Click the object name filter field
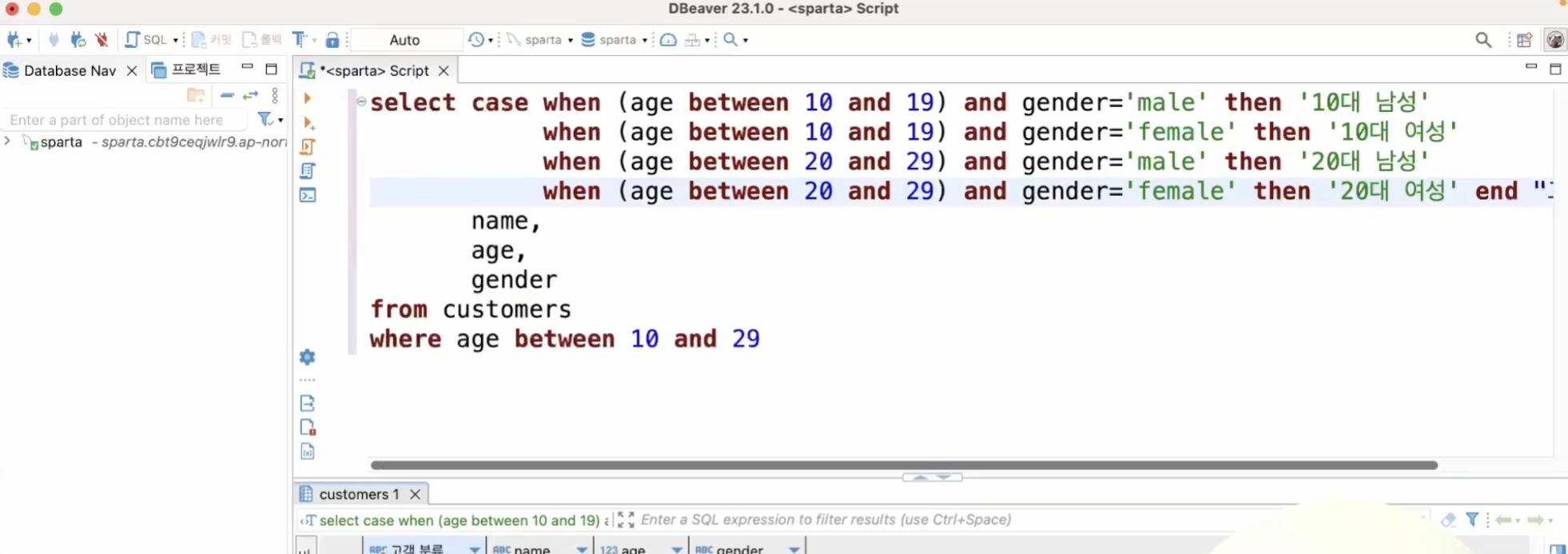This screenshot has width=1568, height=554. point(124,120)
